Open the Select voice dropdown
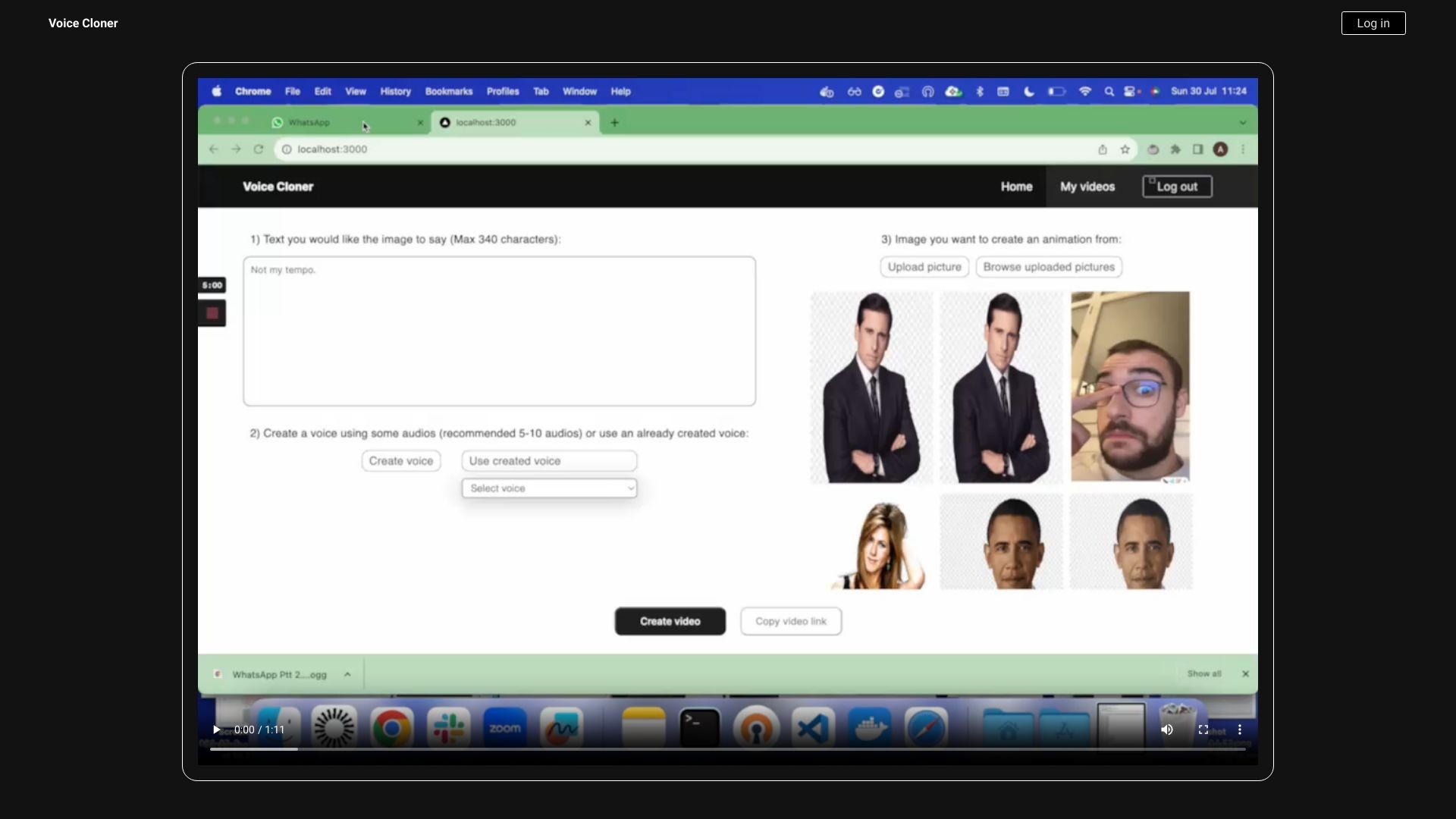The image size is (1456, 819). 549,488
